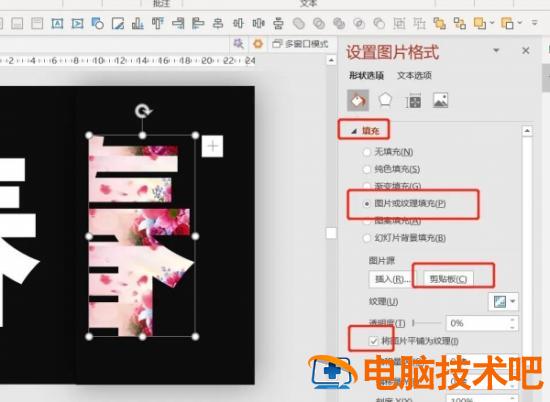550x402 pixels.
Task: Click the distribute vertically toolbar icon
Action: point(279,24)
